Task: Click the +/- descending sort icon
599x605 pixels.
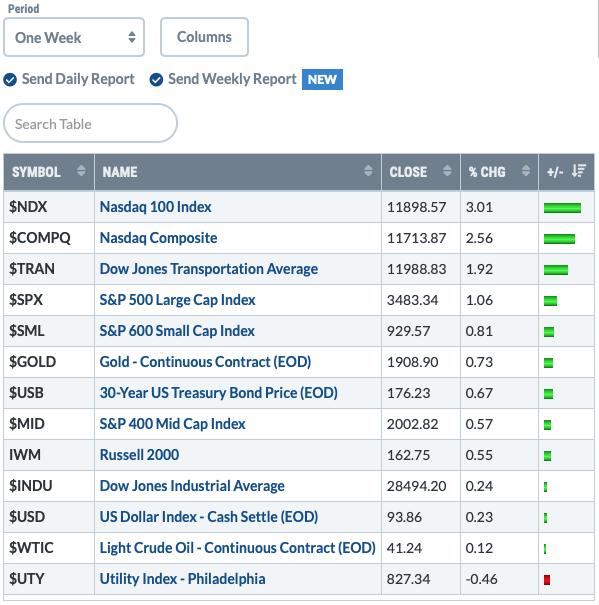Action: pyautogui.click(x=579, y=171)
